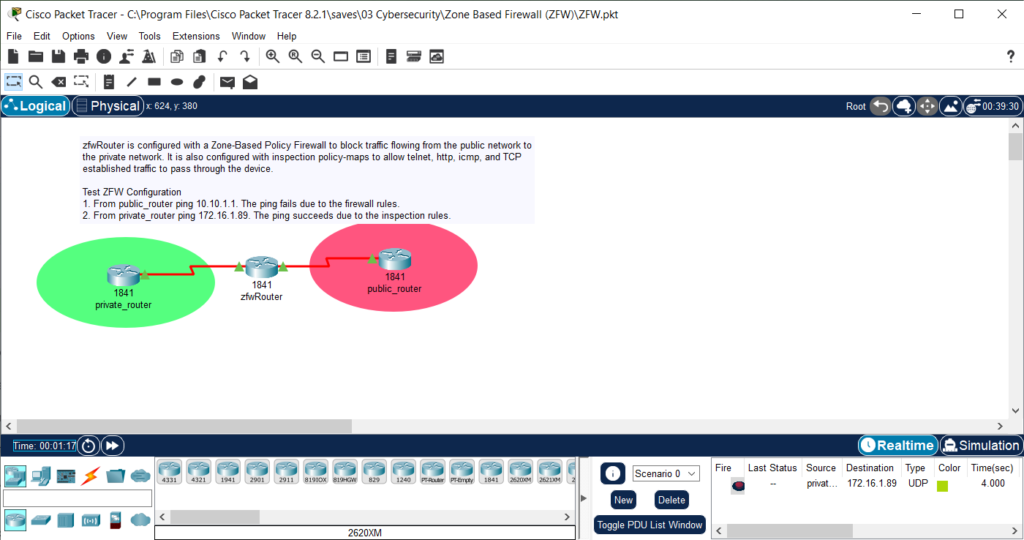Click the help question mark icon

point(1010,57)
